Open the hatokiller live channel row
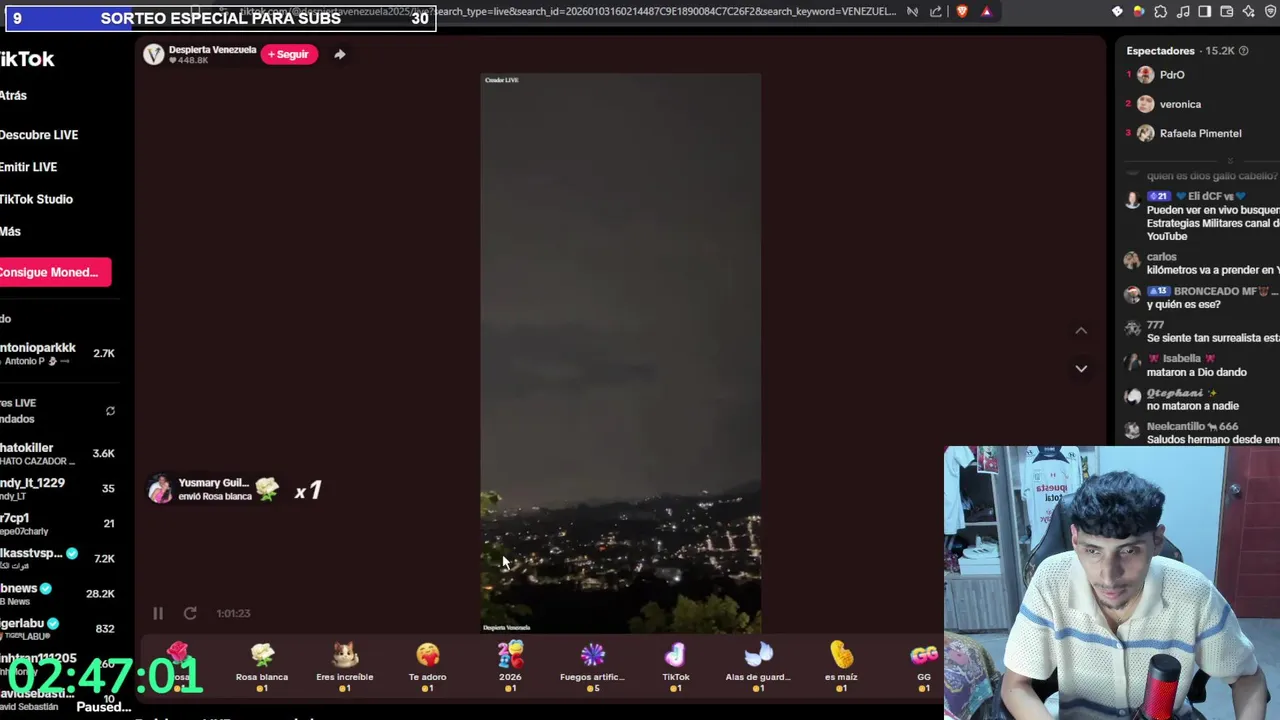Screen dimensions: 1280x720 (x=58, y=454)
